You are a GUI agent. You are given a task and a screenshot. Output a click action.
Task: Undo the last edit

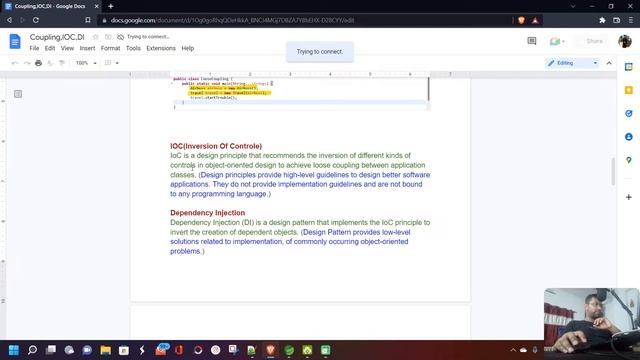pyautogui.click(x=15, y=63)
